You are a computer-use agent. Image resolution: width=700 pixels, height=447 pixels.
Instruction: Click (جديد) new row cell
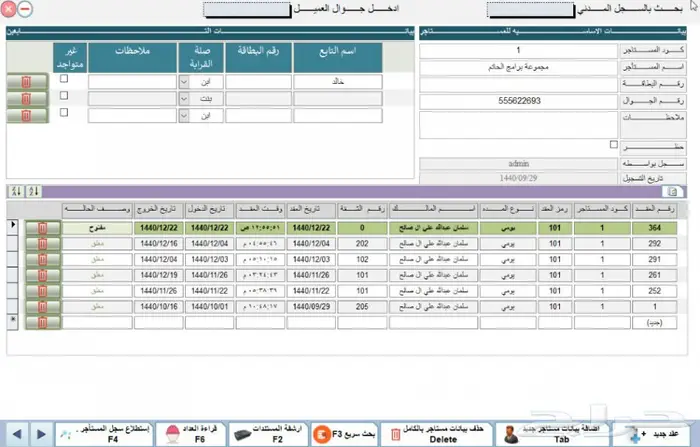[654, 323]
